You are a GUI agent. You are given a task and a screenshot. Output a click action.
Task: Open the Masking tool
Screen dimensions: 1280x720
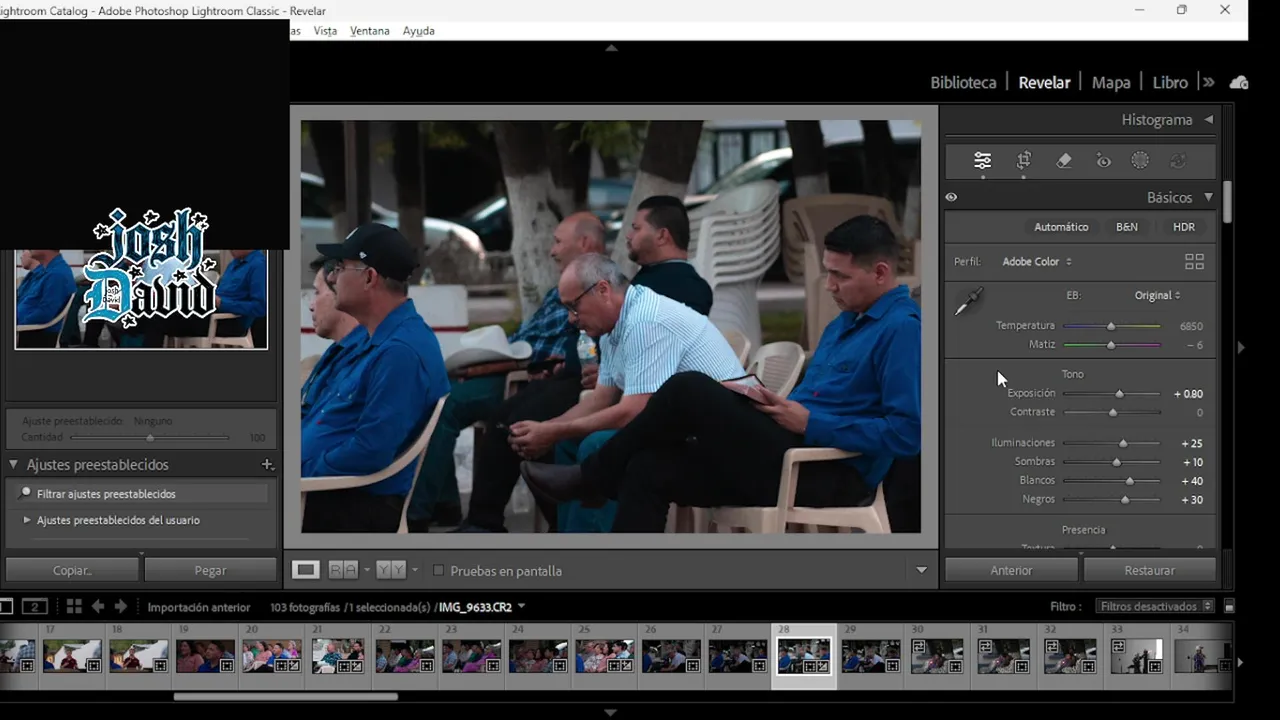click(1140, 160)
